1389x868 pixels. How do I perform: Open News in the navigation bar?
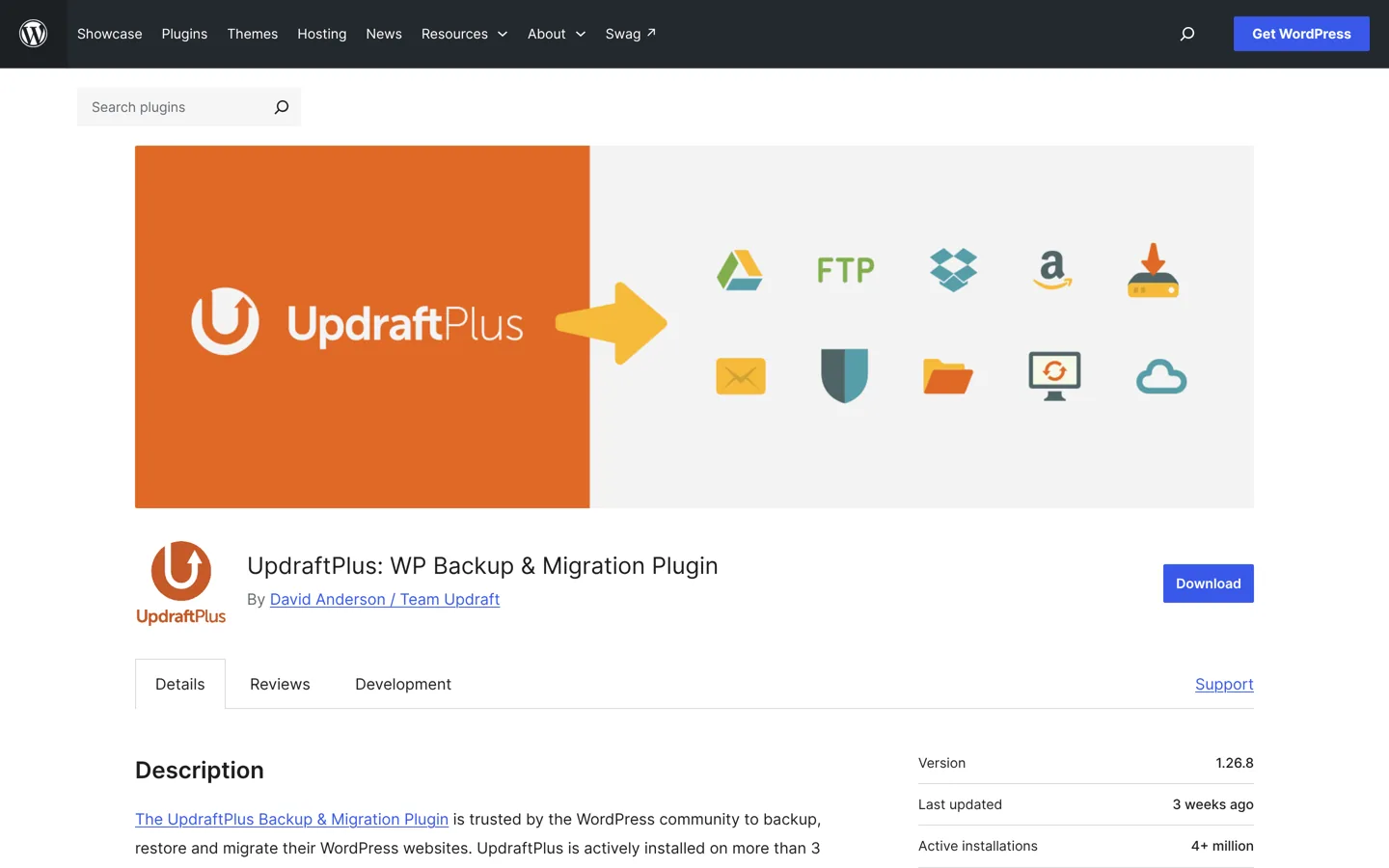(384, 34)
